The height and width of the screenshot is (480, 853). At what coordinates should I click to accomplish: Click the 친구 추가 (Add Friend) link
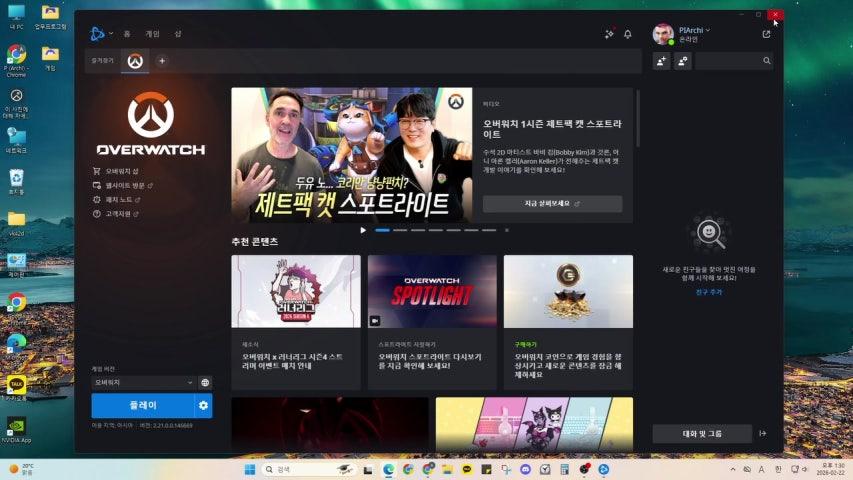pyautogui.click(x=708, y=292)
